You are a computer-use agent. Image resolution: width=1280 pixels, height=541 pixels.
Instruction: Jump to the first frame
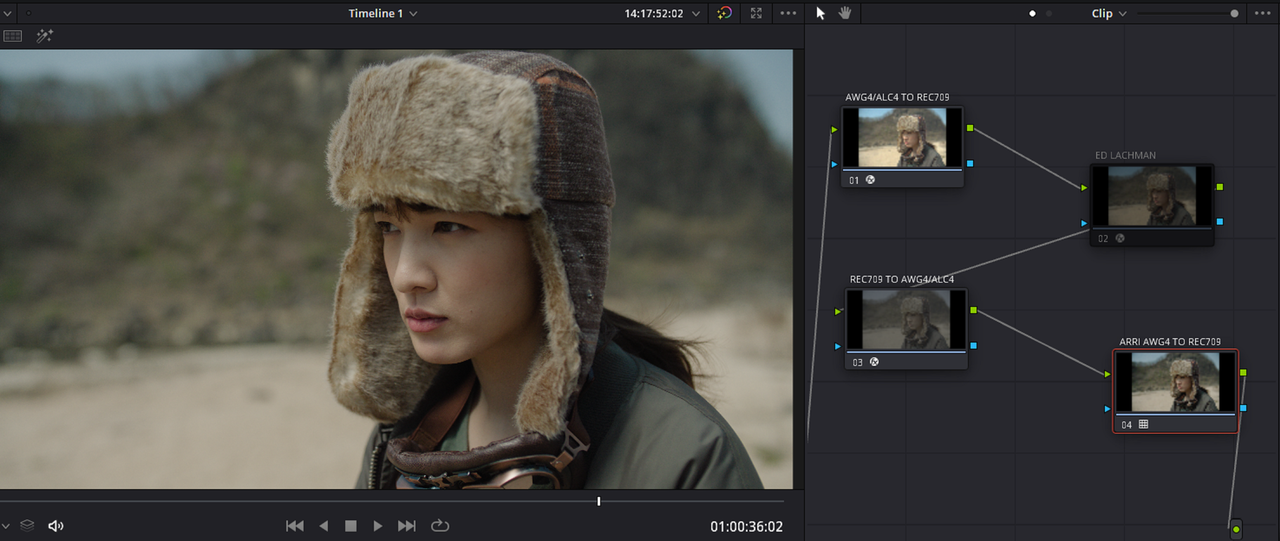pos(295,525)
